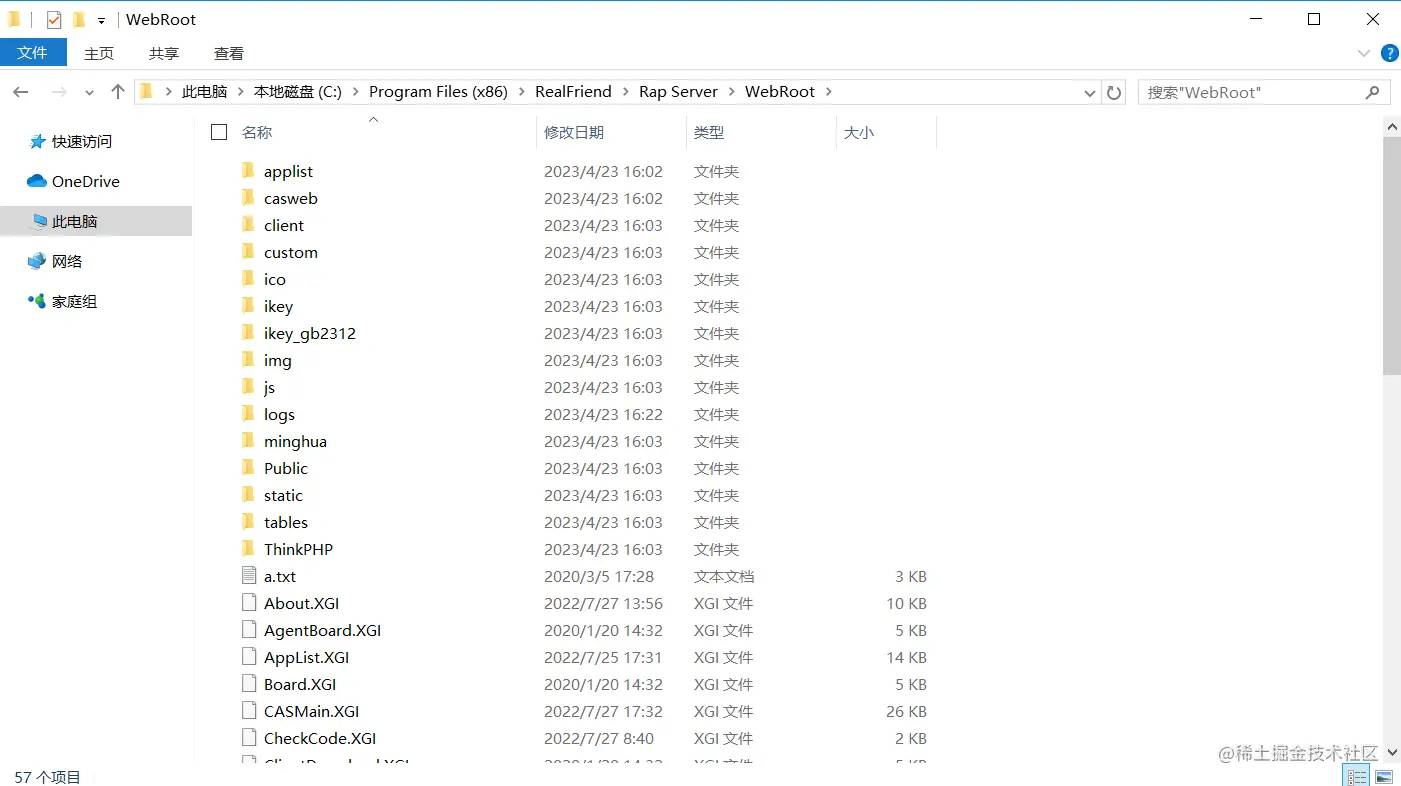Select the ikey folder icon
The width and height of the screenshot is (1401, 786).
coord(249,306)
